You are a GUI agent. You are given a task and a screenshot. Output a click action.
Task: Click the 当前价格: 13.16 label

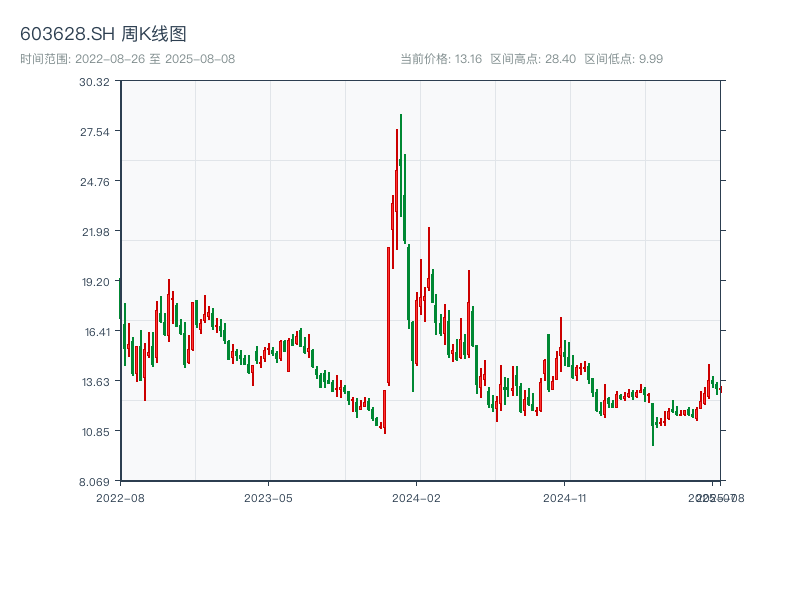tap(441, 59)
